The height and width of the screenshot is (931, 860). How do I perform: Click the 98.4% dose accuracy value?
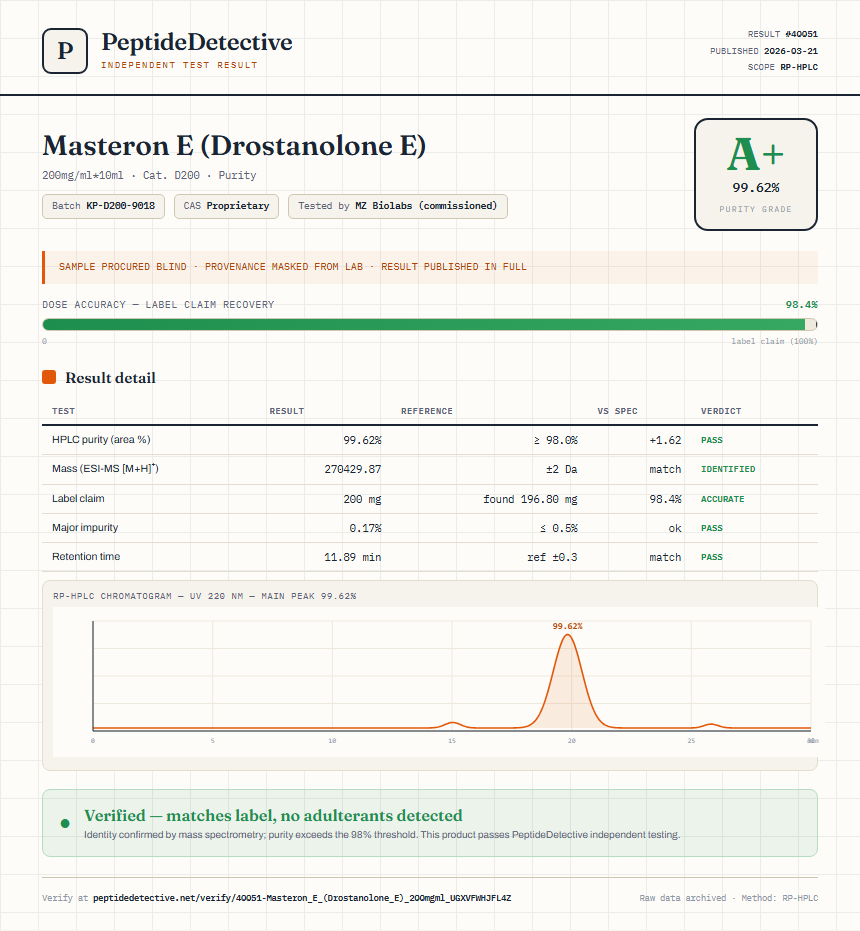pyautogui.click(x=801, y=305)
